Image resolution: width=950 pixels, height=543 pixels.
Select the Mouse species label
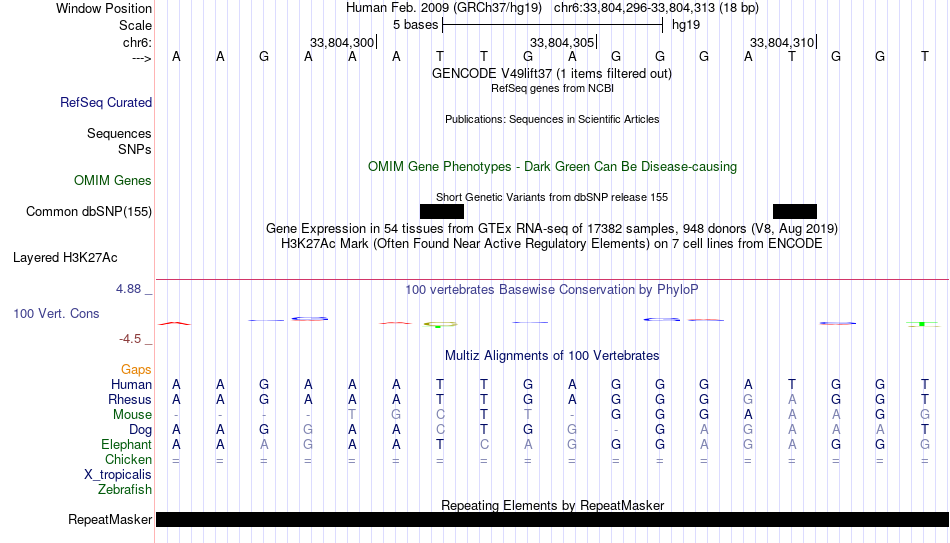[133, 415]
